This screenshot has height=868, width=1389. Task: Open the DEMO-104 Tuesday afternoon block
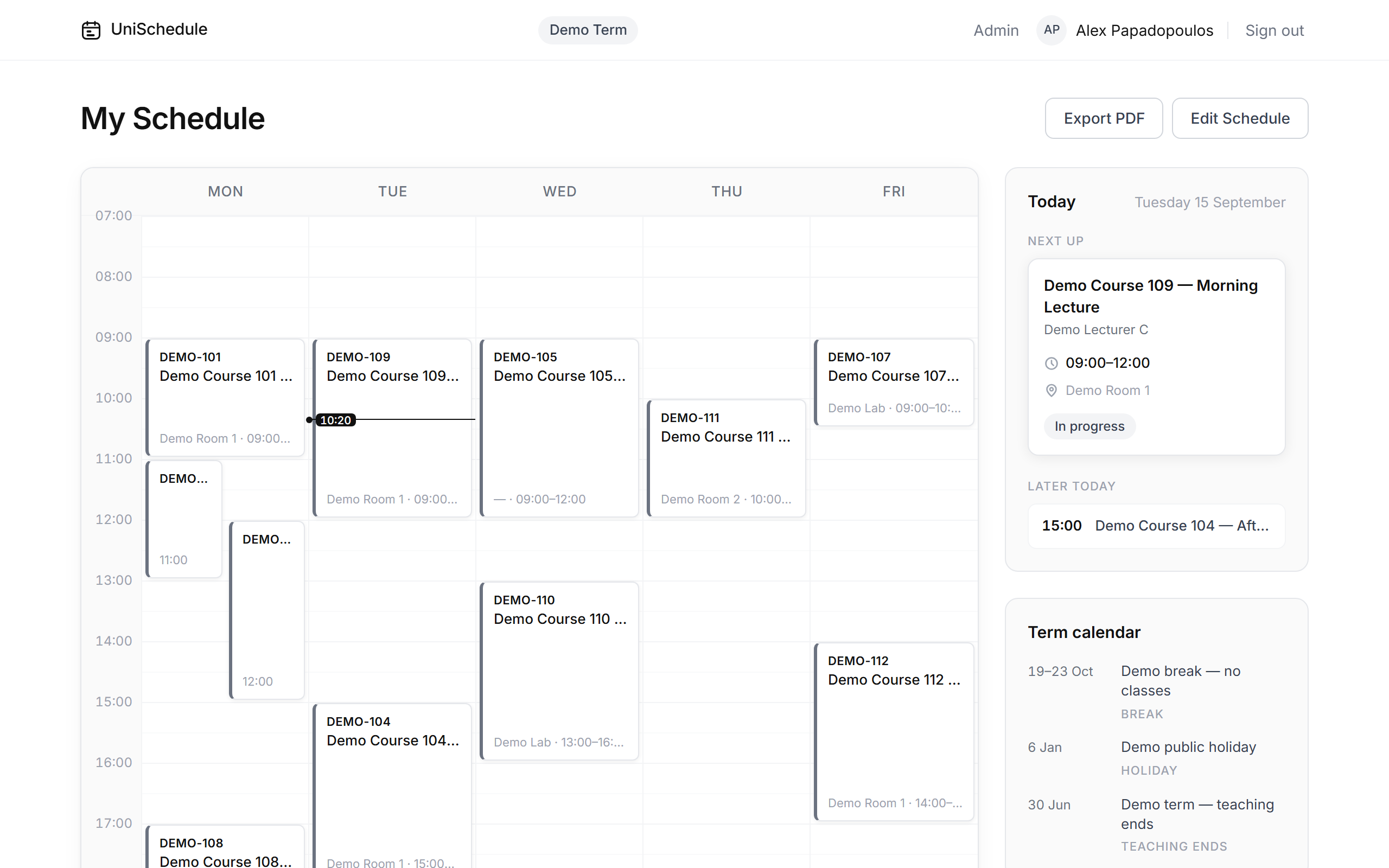(392, 786)
